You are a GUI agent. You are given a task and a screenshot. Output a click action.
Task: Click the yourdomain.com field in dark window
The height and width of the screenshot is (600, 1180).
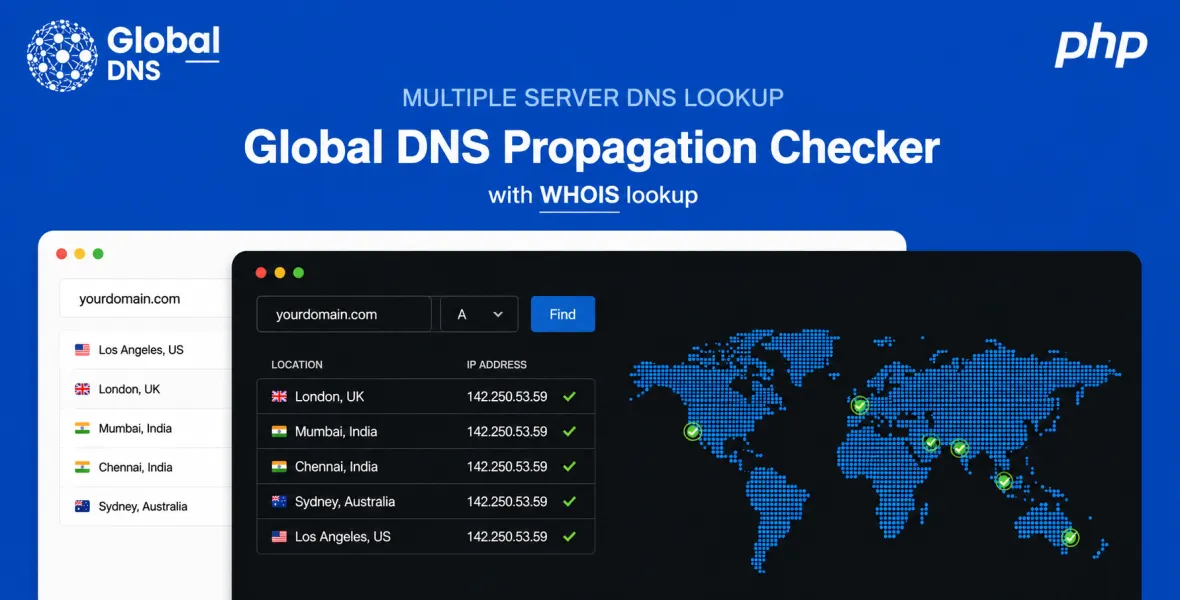(344, 314)
